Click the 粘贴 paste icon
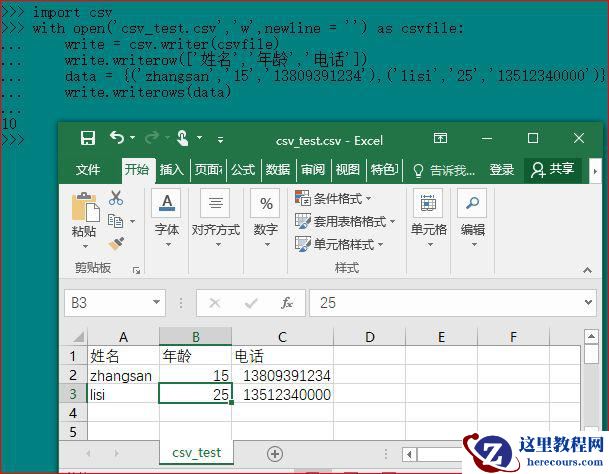 pyautogui.click(x=85, y=206)
